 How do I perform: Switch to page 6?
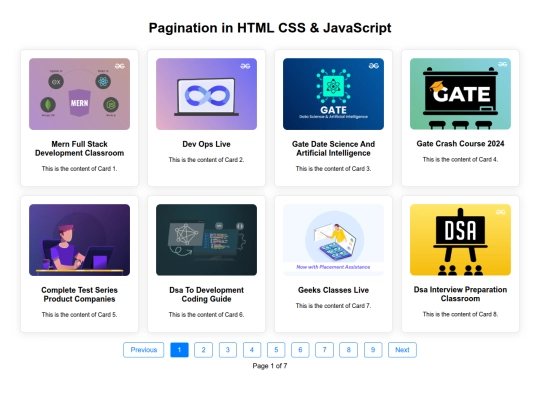(300, 350)
